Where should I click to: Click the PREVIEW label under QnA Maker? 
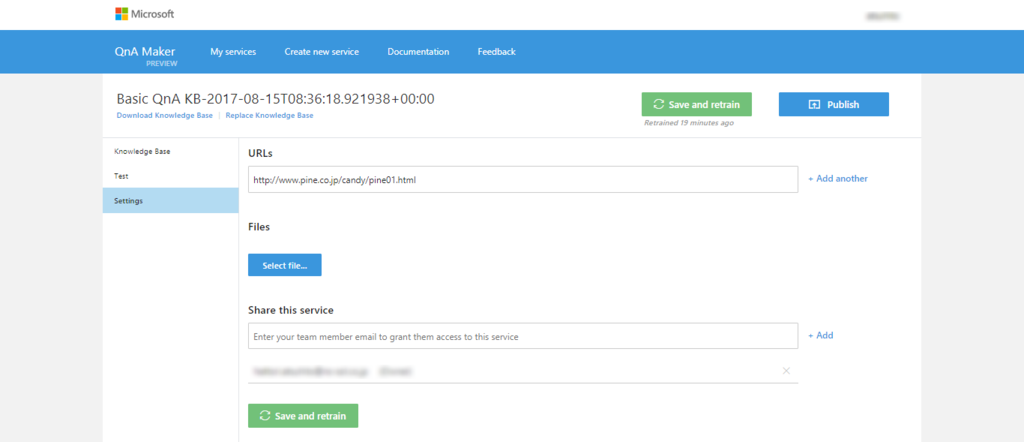pos(161,63)
